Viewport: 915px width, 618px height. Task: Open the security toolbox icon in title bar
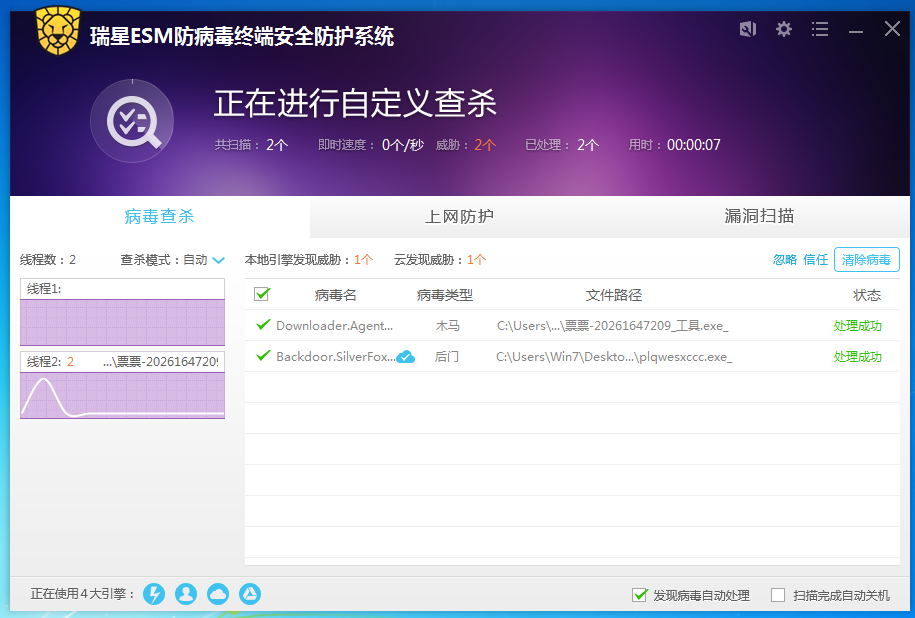(x=747, y=29)
